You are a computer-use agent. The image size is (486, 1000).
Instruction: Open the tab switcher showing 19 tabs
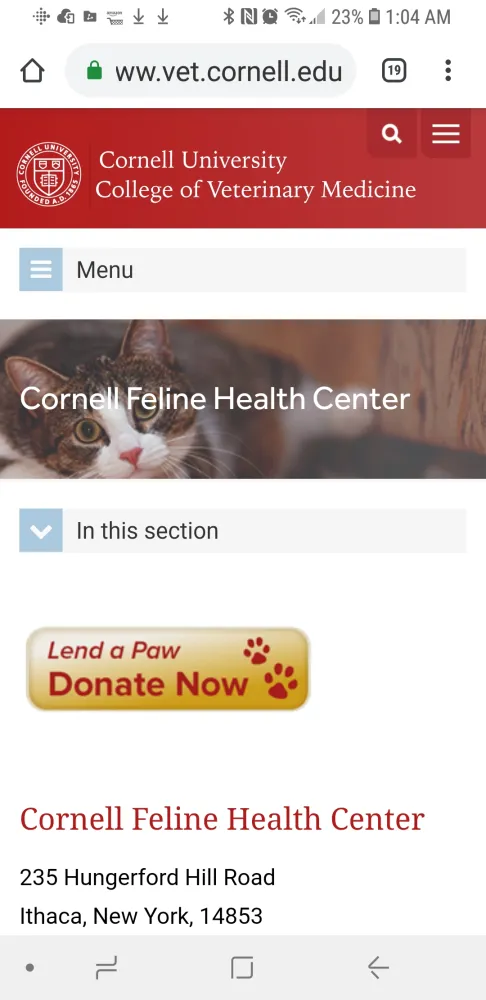point(394,71)
